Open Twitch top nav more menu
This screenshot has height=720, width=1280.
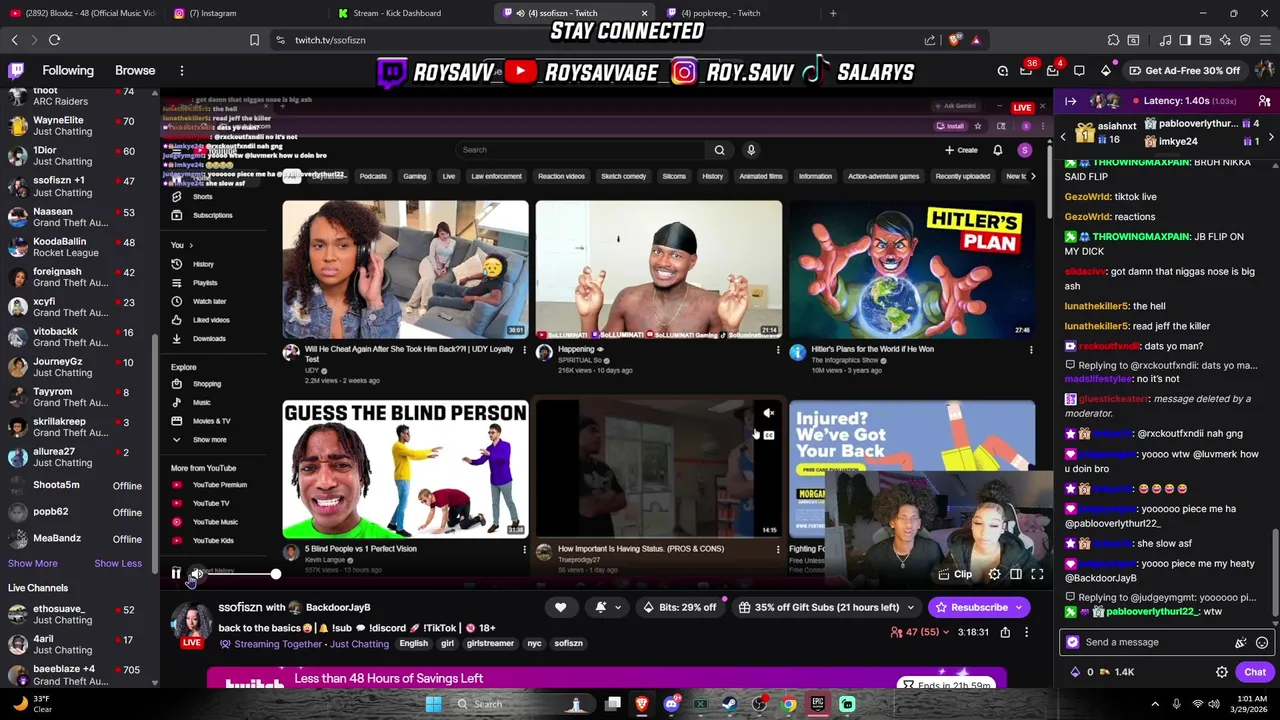coord(182,71)
